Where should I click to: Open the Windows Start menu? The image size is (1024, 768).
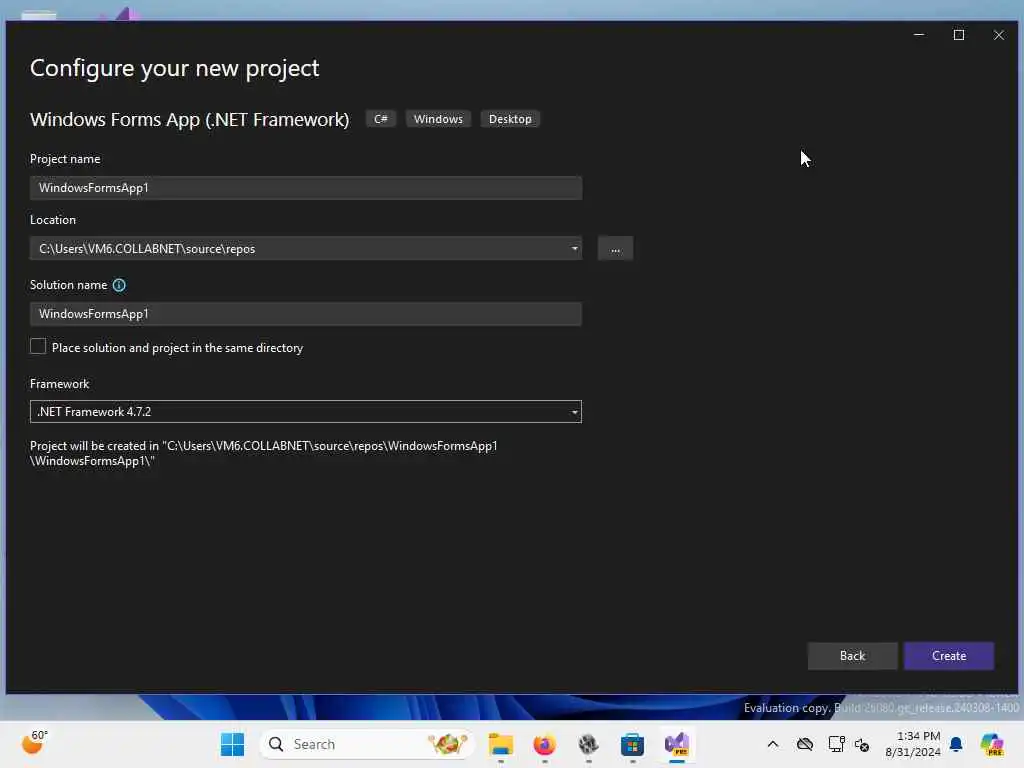click(x=232, y=744)
